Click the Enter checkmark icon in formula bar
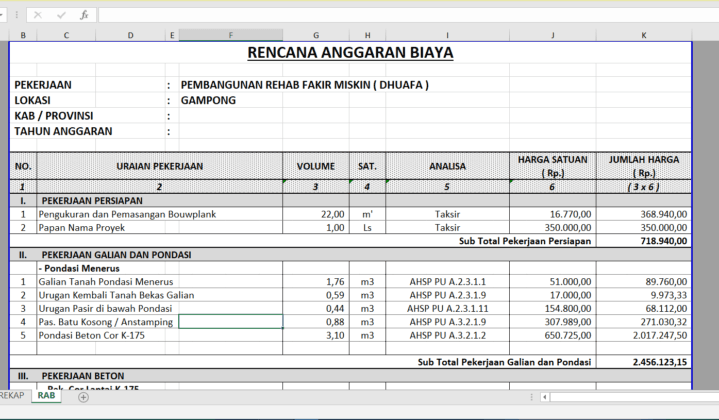 pyautogui.click(x=60, y=15)
